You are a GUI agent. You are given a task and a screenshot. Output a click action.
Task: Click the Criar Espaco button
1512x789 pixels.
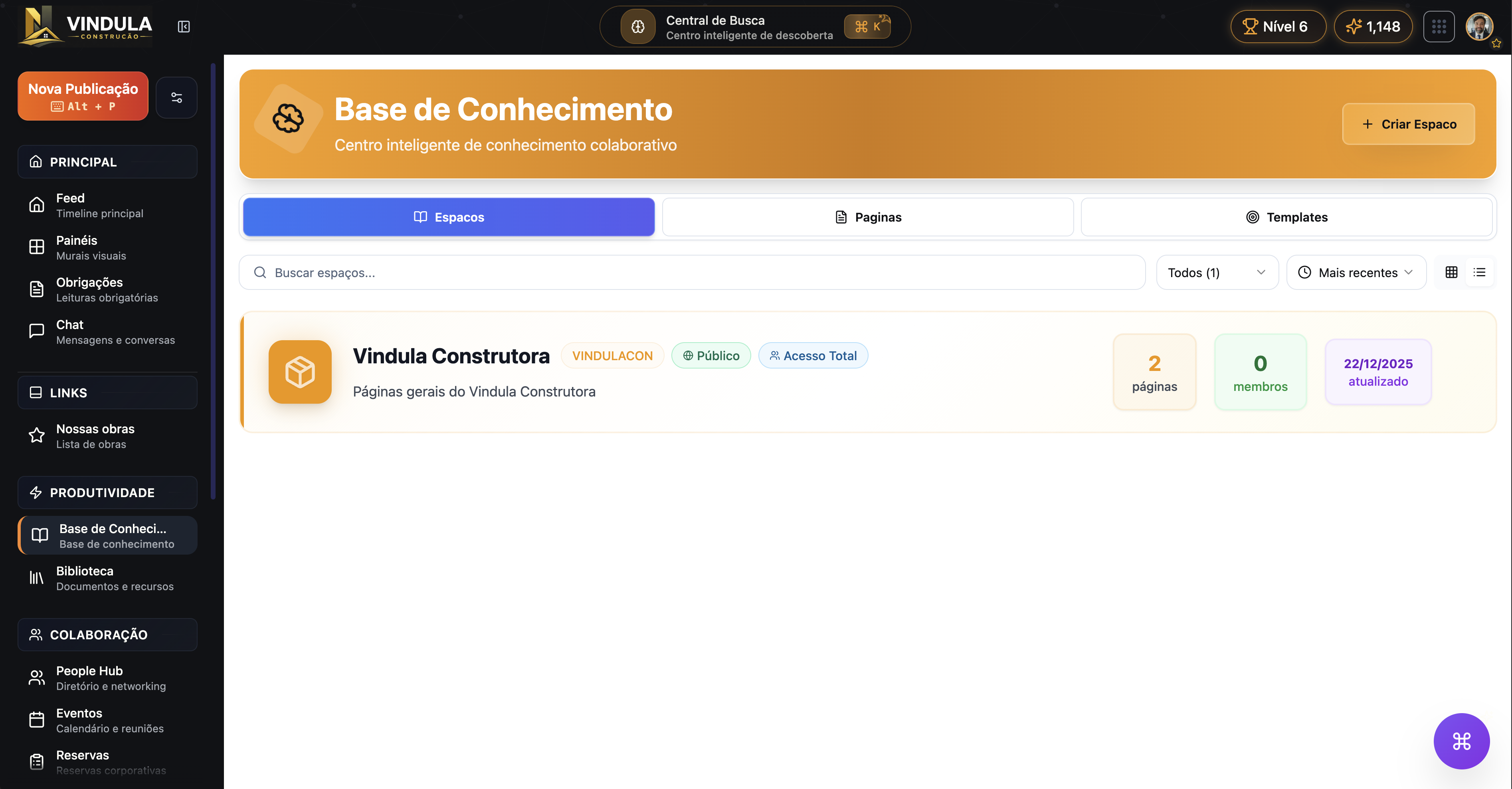[1408, 124]
